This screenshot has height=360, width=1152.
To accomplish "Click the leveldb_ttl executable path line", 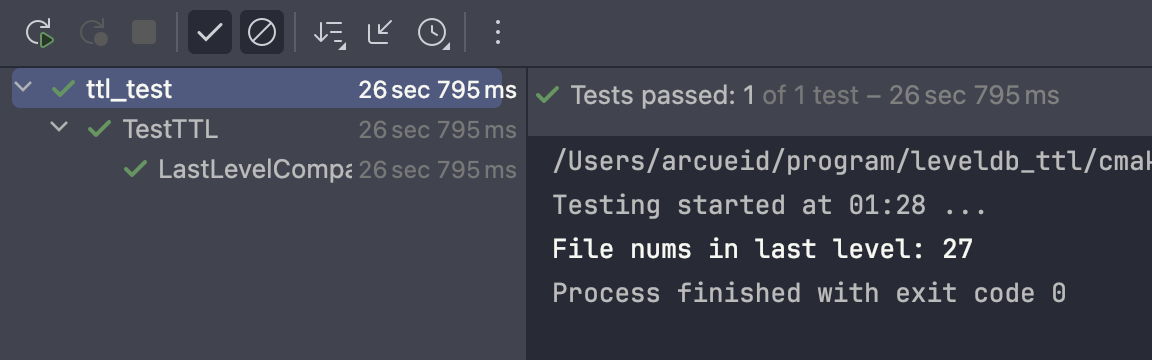I will click(852, 162).
